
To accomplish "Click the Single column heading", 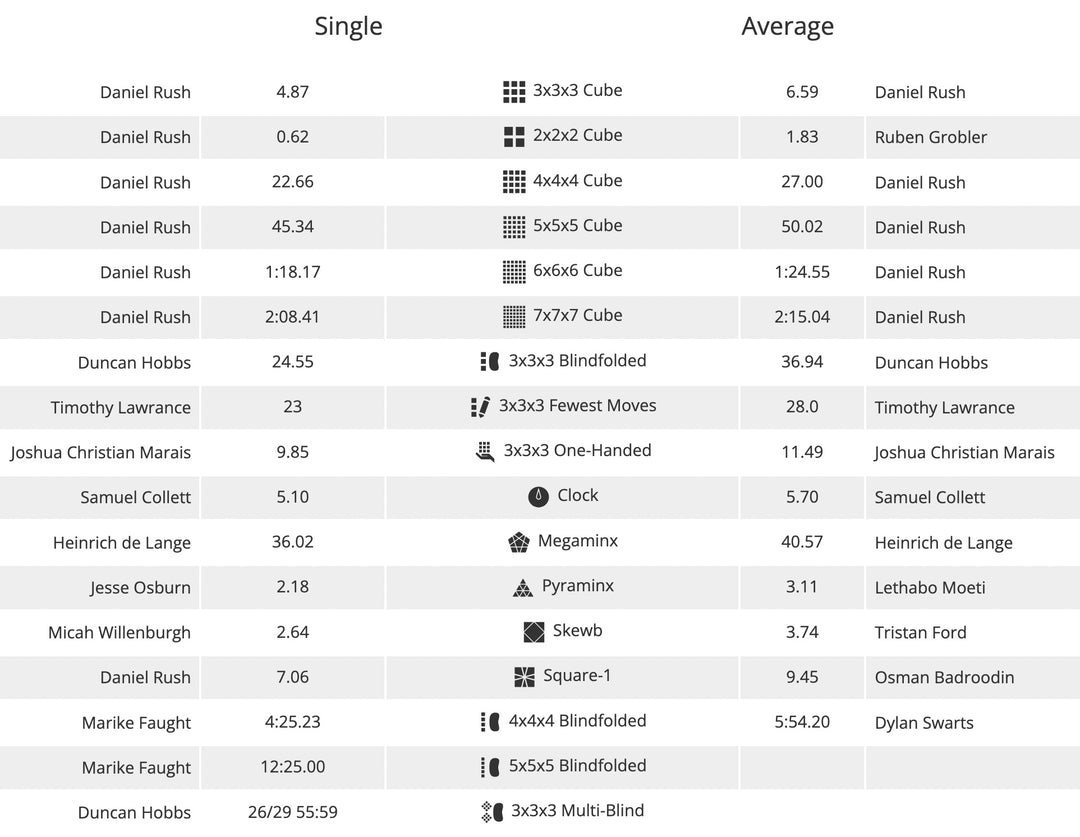I will click(348, 26).
